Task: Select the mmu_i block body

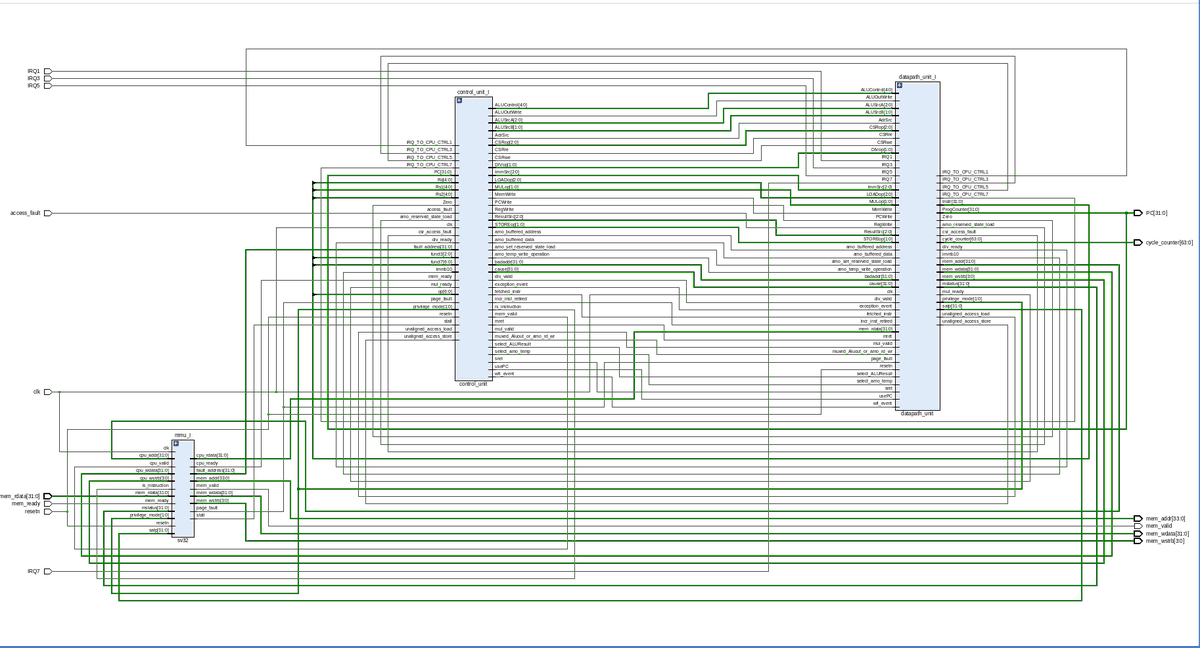Action: pos(182,488)
